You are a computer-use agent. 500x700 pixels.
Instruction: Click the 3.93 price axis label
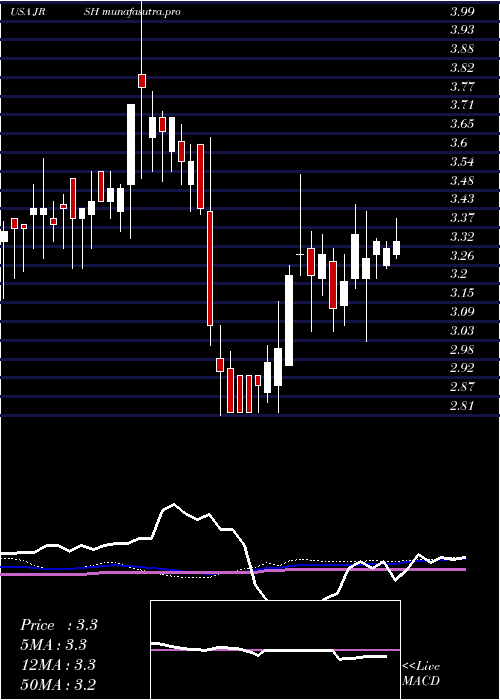pos(462,30)
